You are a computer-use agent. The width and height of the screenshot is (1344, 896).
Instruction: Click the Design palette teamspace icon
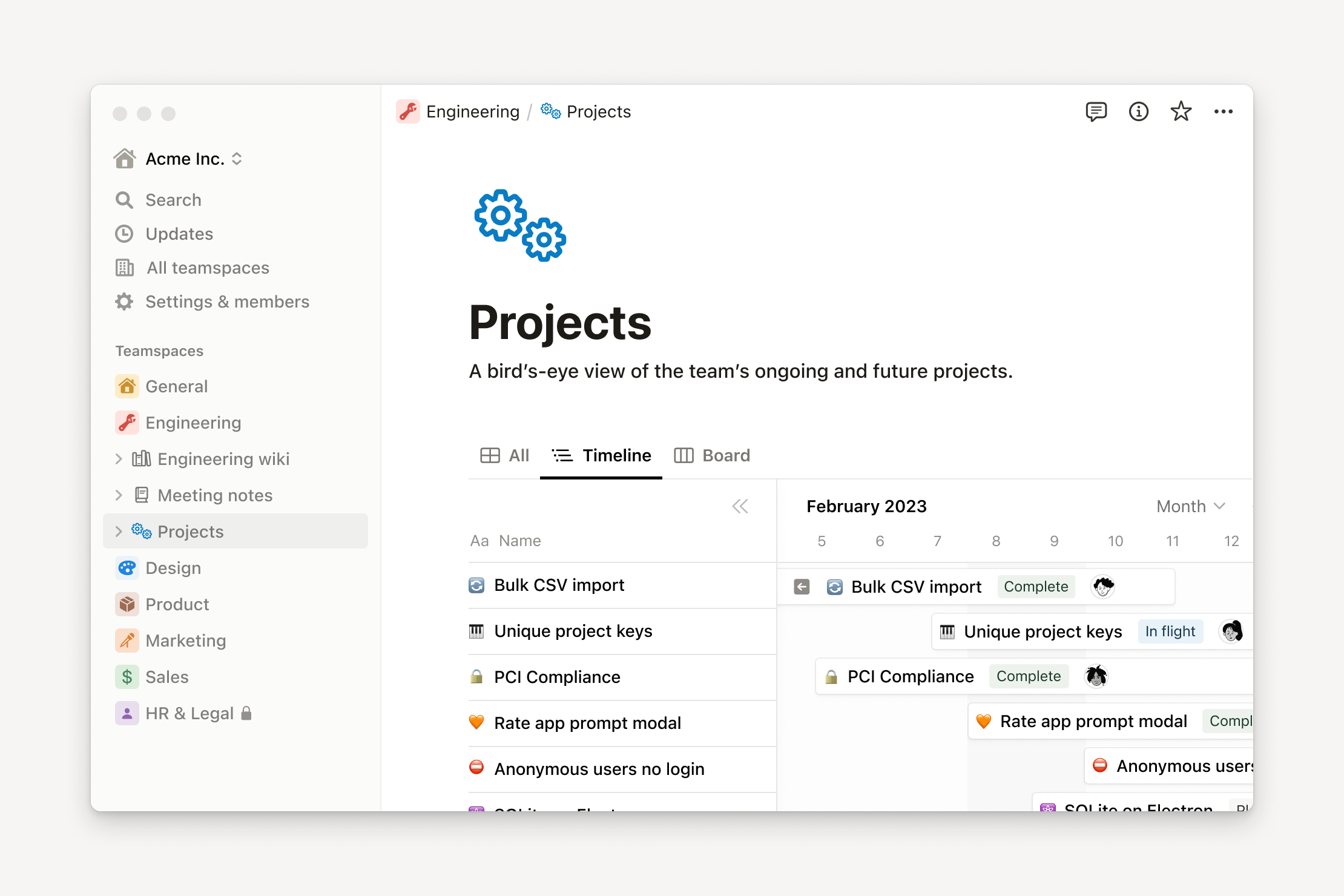(127, 567)
